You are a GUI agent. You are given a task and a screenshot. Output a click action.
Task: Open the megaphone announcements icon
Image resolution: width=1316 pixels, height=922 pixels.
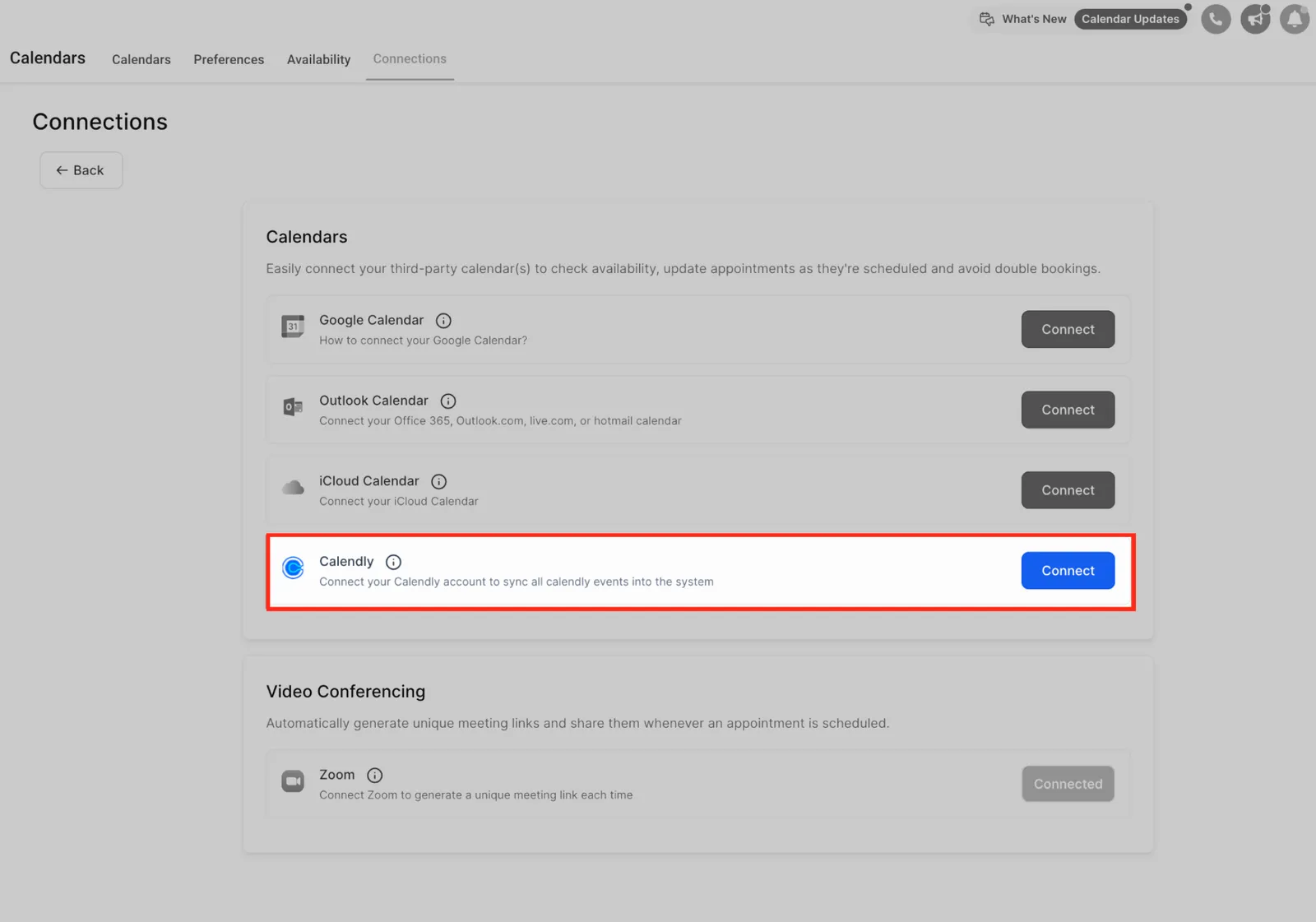pos(1255,19)
